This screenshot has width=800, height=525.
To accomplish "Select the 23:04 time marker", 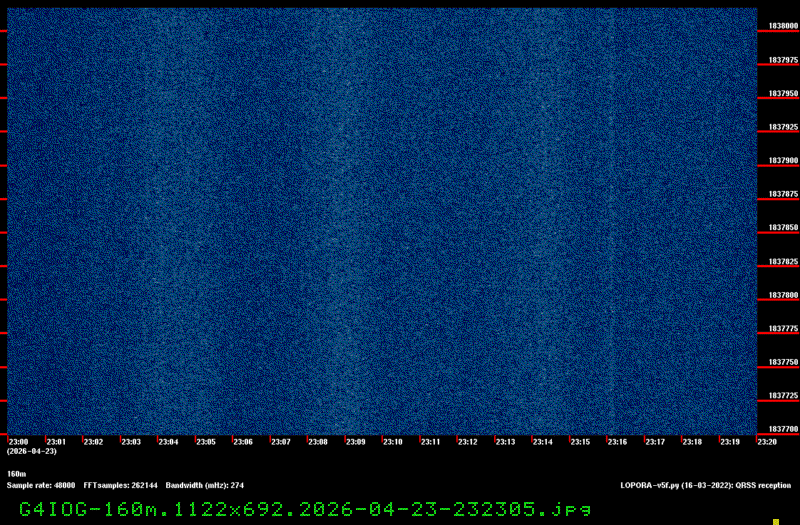I will tap(168, 442).
